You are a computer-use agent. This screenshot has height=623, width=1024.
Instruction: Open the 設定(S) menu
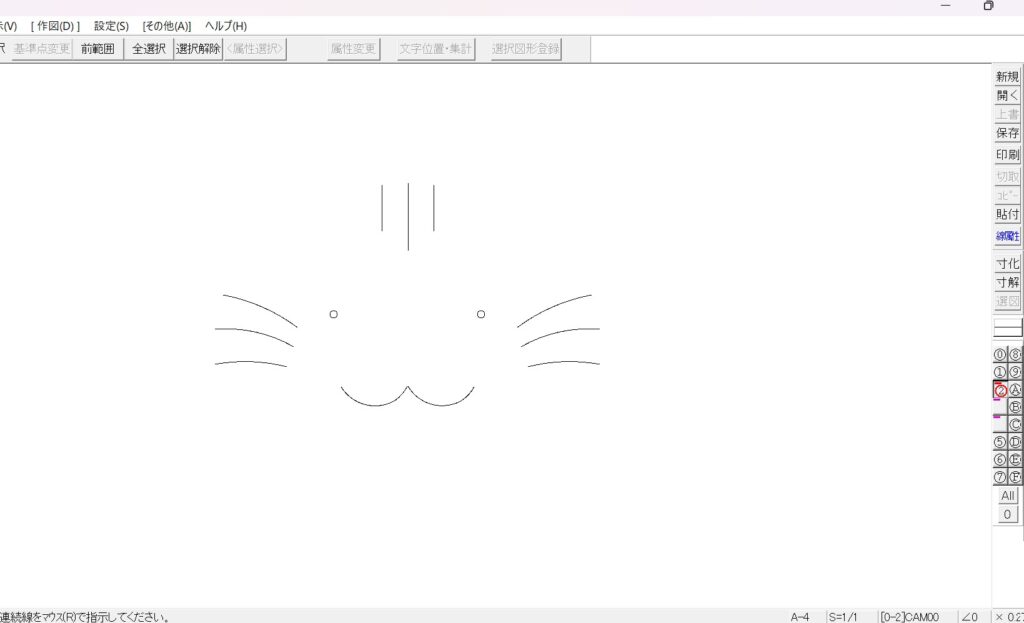pos(111,26)
